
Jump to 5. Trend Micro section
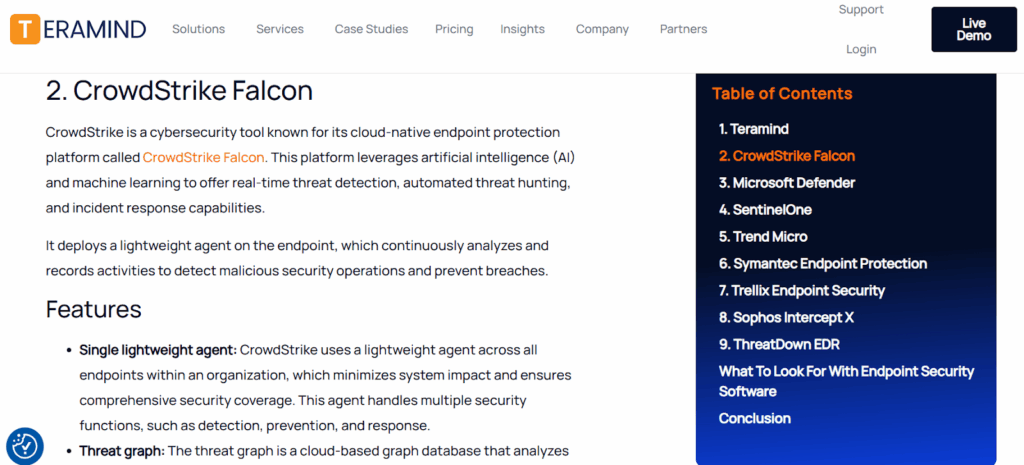[x=763, y=236]
